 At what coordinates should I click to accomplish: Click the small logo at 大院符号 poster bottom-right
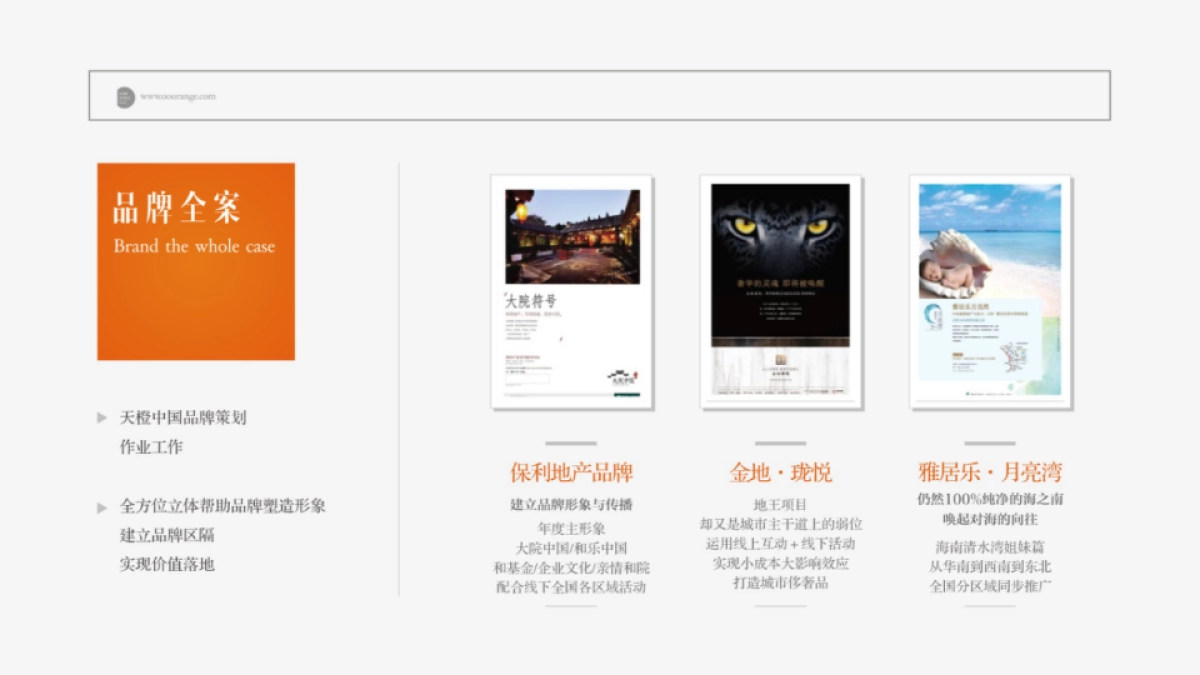coord(622,378)
